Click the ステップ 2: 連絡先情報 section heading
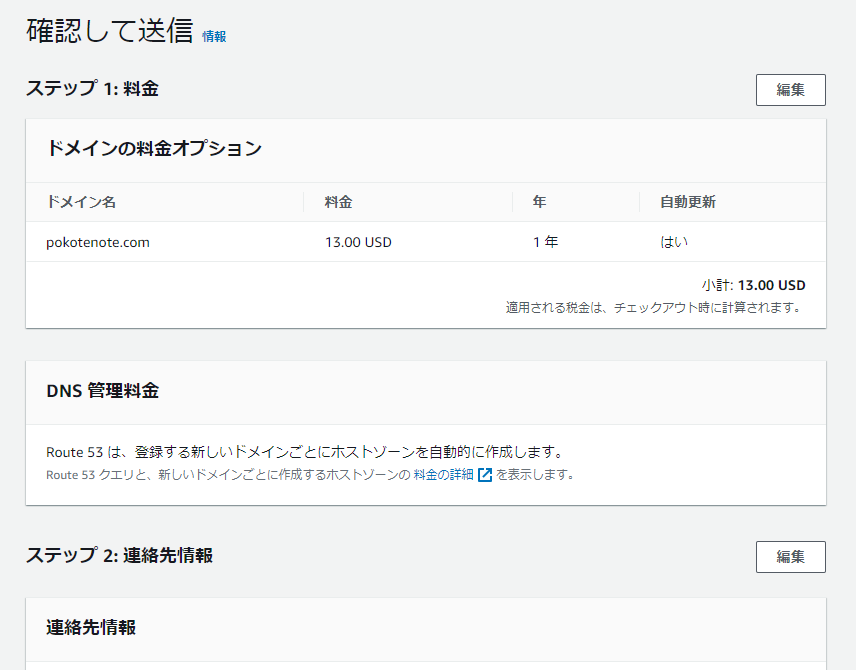Screen dimensions: 856x670 click(120, 555)
